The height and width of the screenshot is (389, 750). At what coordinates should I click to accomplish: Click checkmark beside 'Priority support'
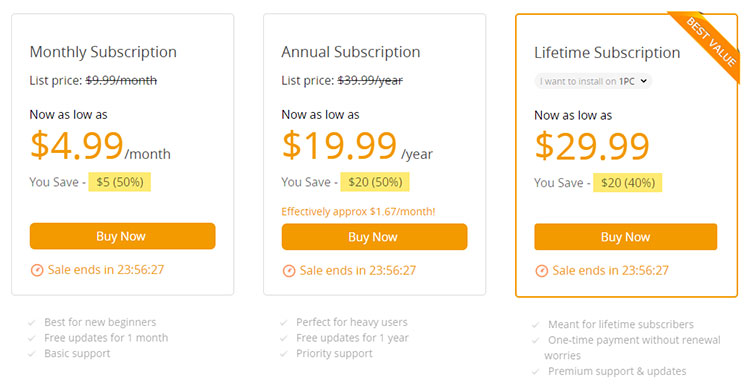pyautogui.click(x=284, y=354)
